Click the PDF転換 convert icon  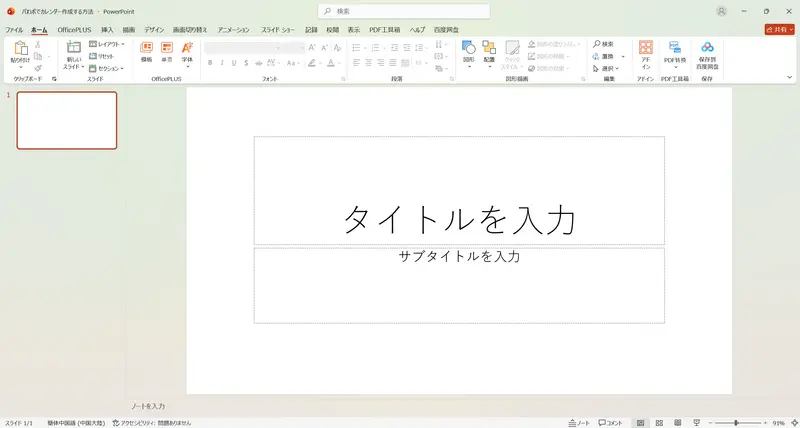click(675, 47)
